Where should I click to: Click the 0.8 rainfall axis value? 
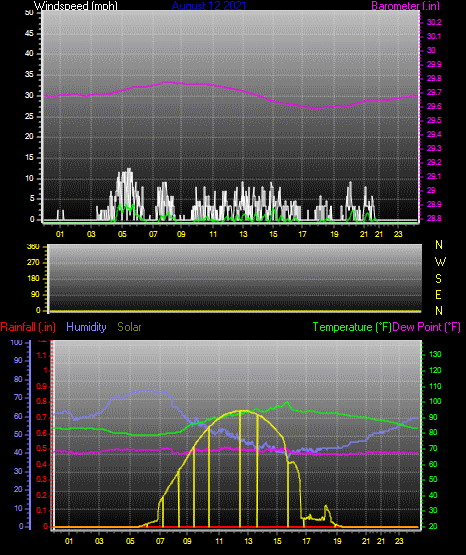tap(42, 402)
